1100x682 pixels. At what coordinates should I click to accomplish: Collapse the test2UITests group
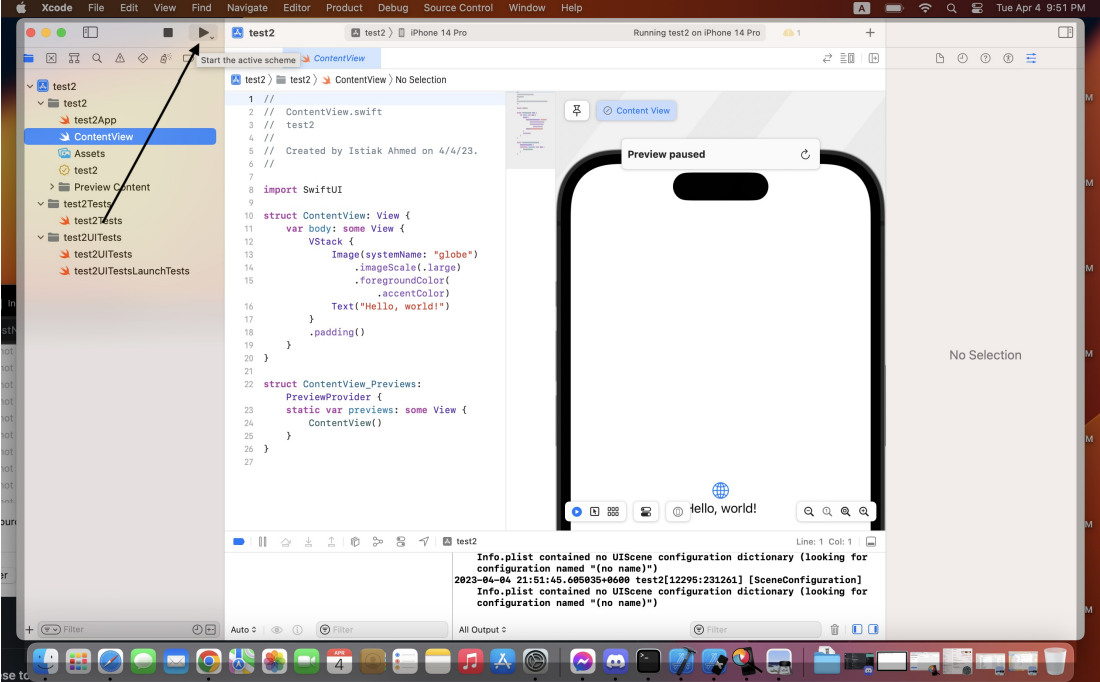[41, 238]
